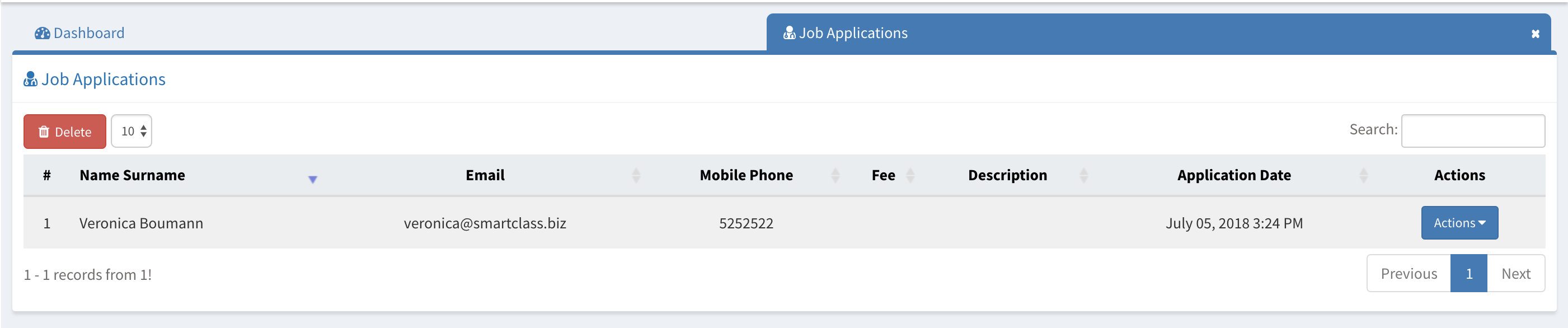Sort by Description column arrows
The height and width of the screenshot is (328, 1568).
pyautogui.click(x=1083, y=176)
